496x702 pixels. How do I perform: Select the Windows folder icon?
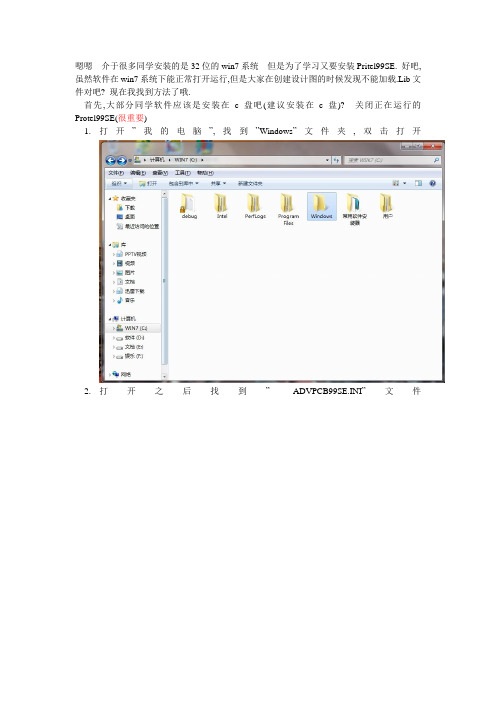(321, 206)
